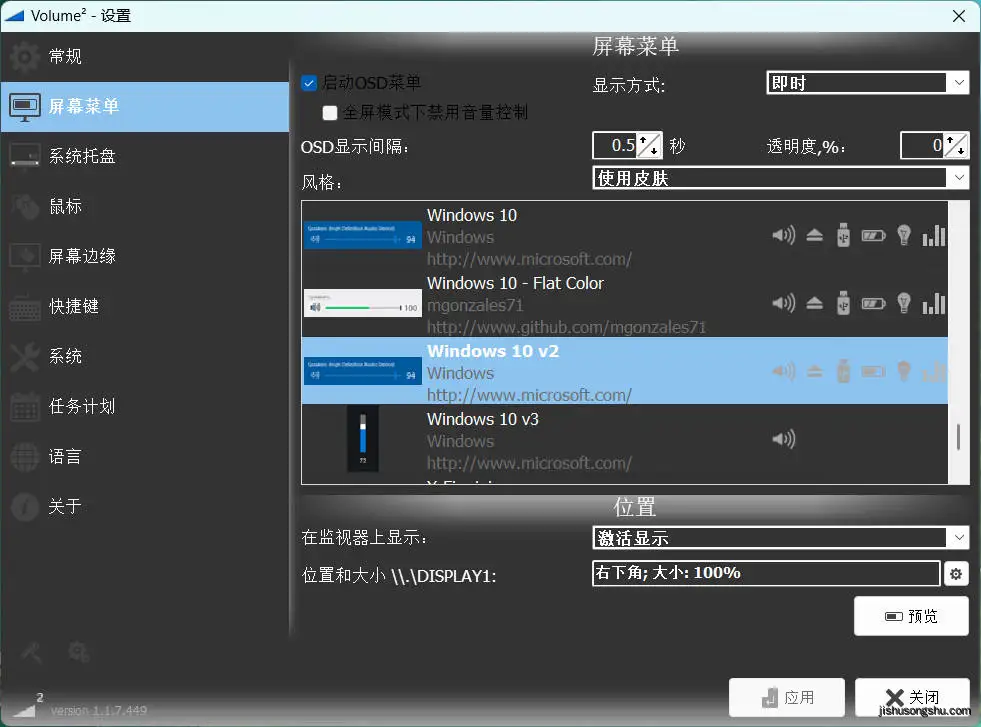Click the info icon next to 关于
Screen dimensions: 981x727
click(x=25, y=507)
